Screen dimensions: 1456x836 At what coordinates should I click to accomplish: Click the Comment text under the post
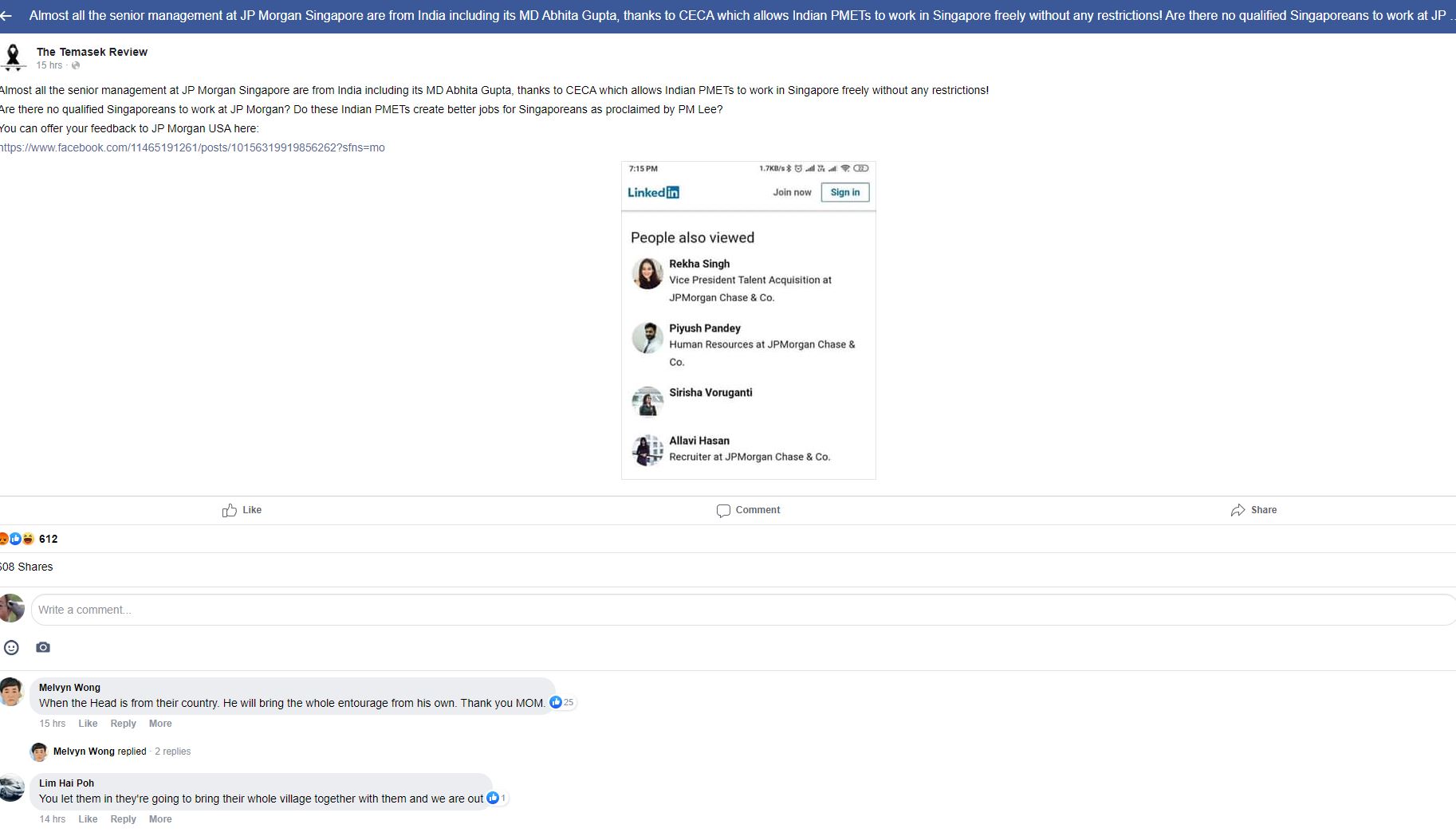758,510
